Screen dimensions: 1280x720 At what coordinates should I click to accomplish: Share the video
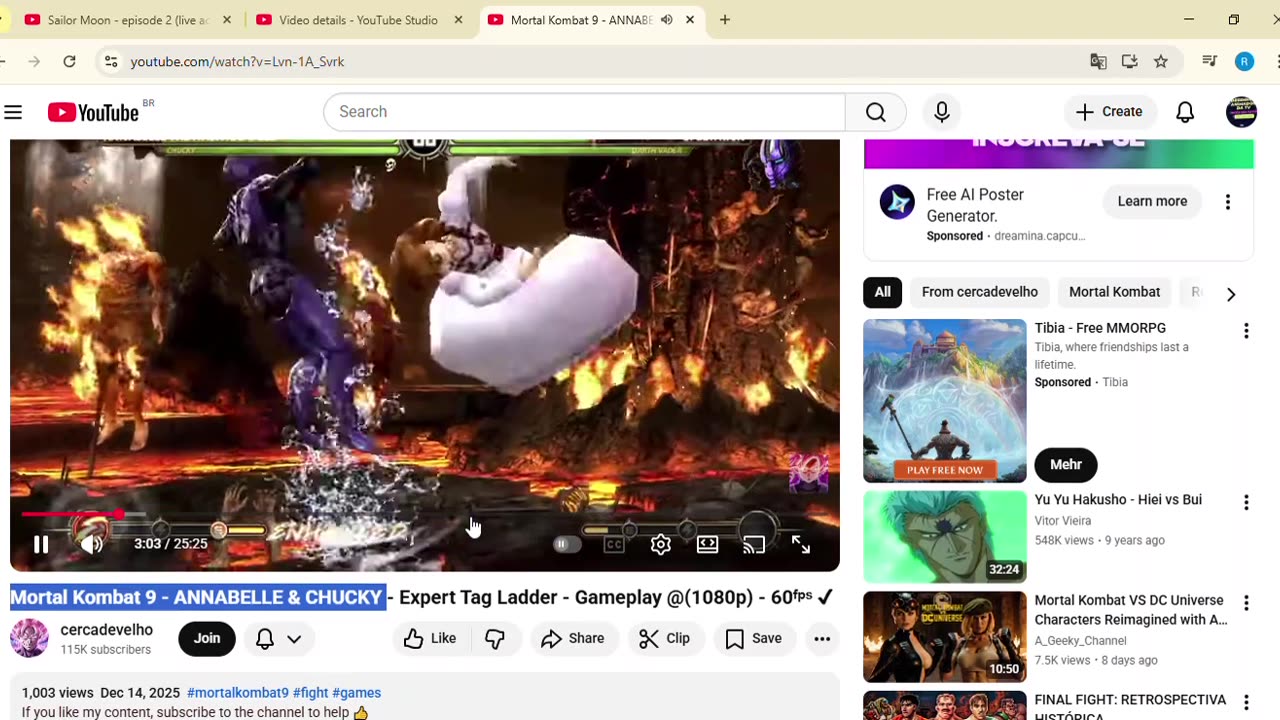[572, 639]
